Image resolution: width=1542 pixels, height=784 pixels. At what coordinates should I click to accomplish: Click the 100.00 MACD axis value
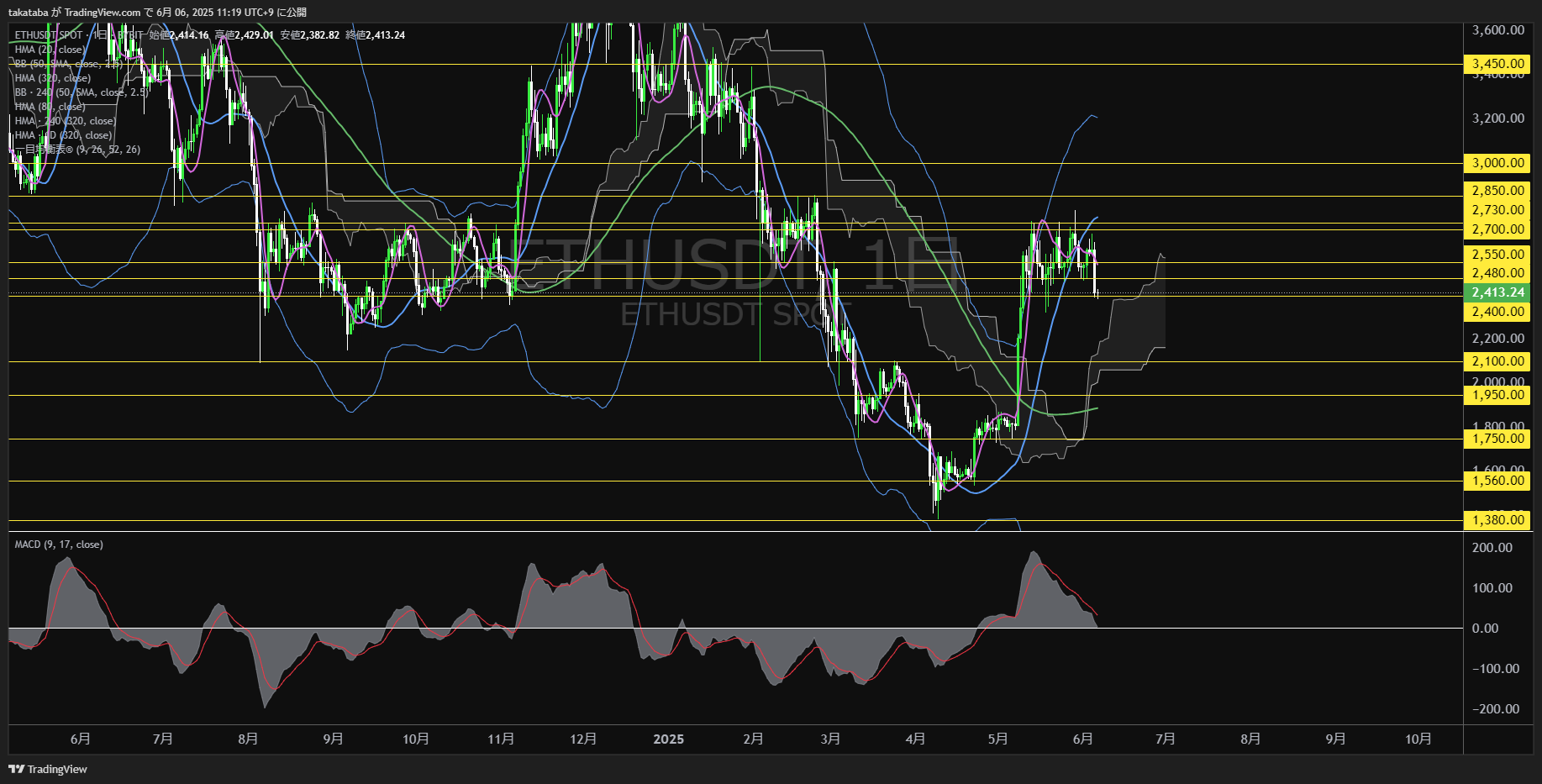click(1492, 588)
